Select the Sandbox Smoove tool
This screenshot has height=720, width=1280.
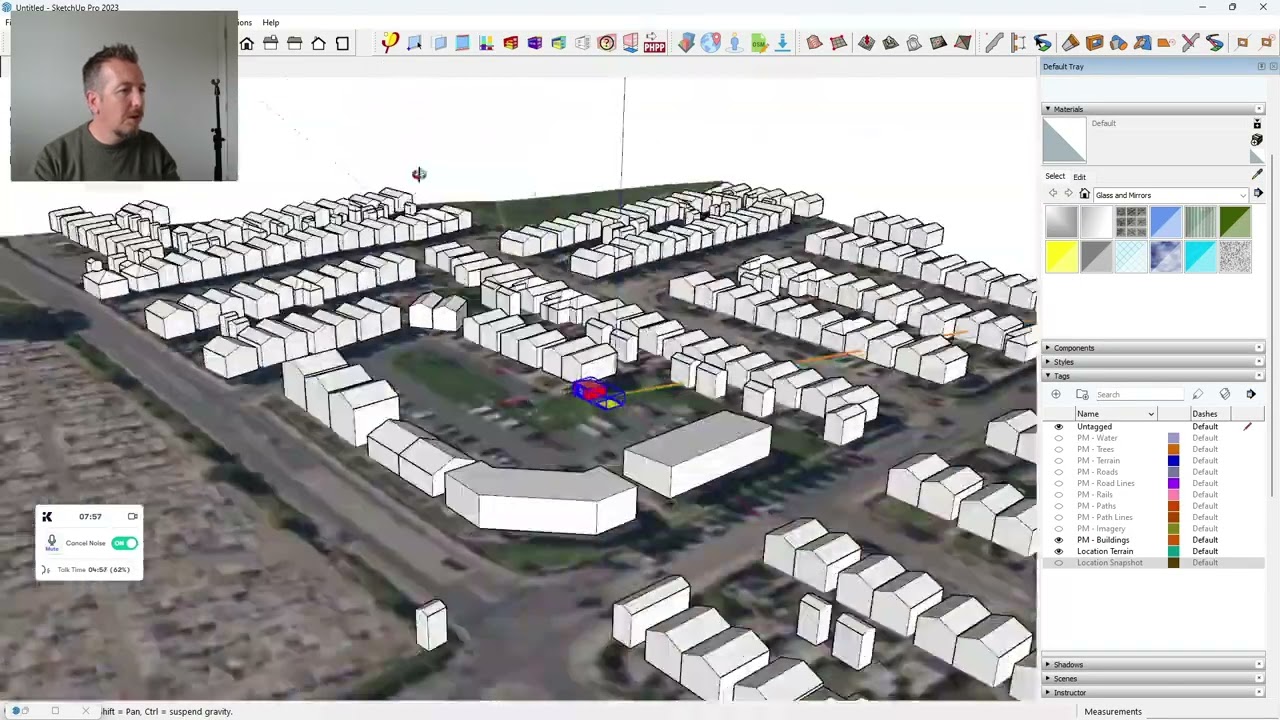coord(866,43)
